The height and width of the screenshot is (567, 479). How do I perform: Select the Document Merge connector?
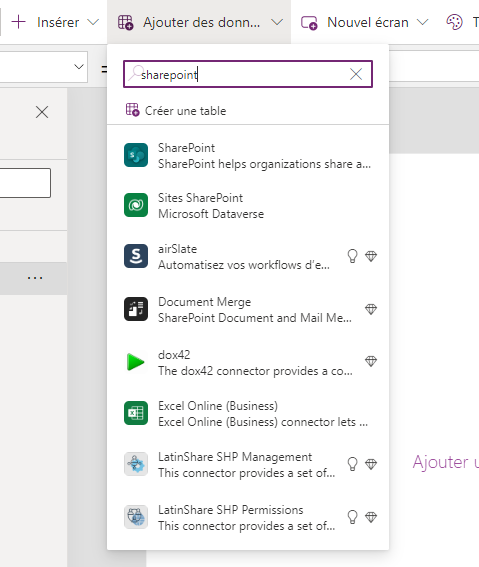coord(248,310)
